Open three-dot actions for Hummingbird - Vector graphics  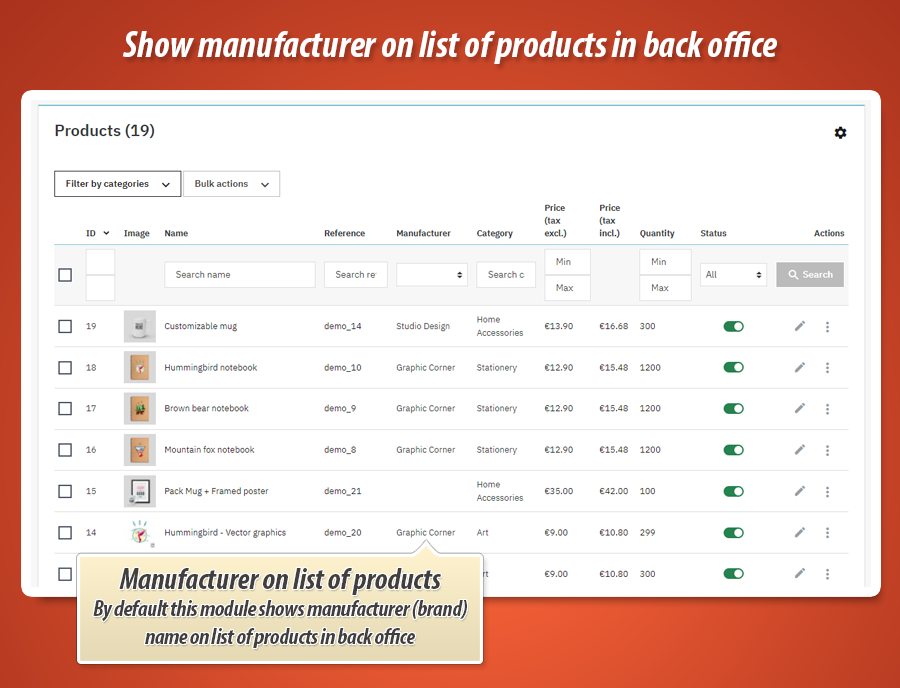pos(827,532)
